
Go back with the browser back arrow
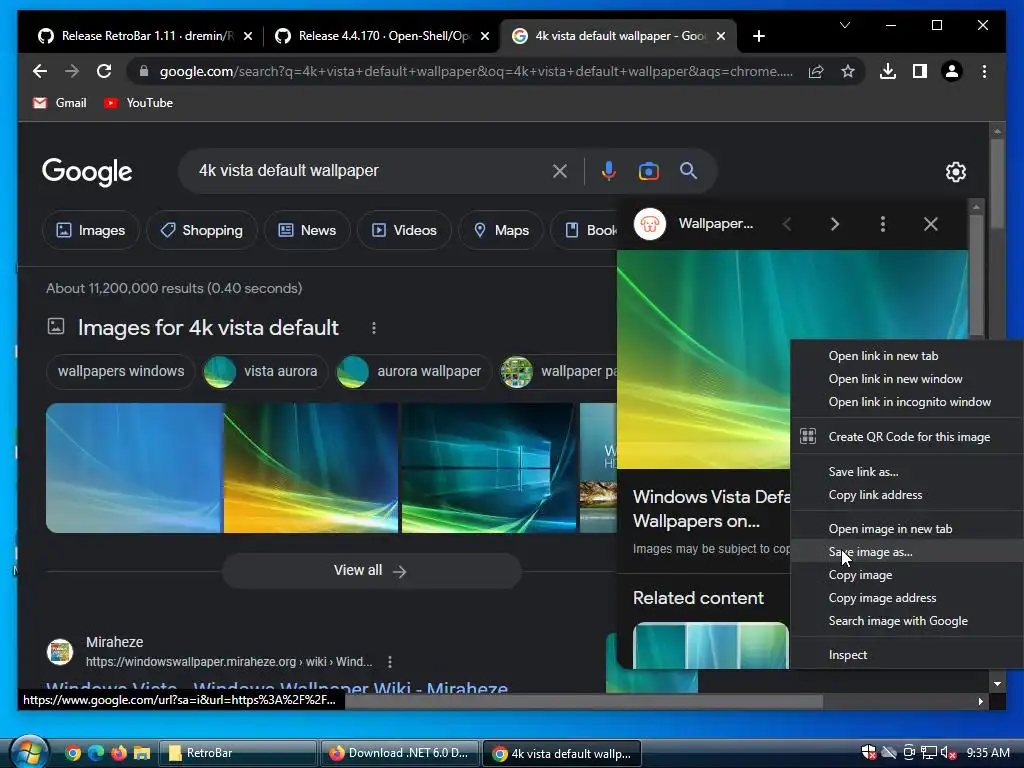[40, 71]
